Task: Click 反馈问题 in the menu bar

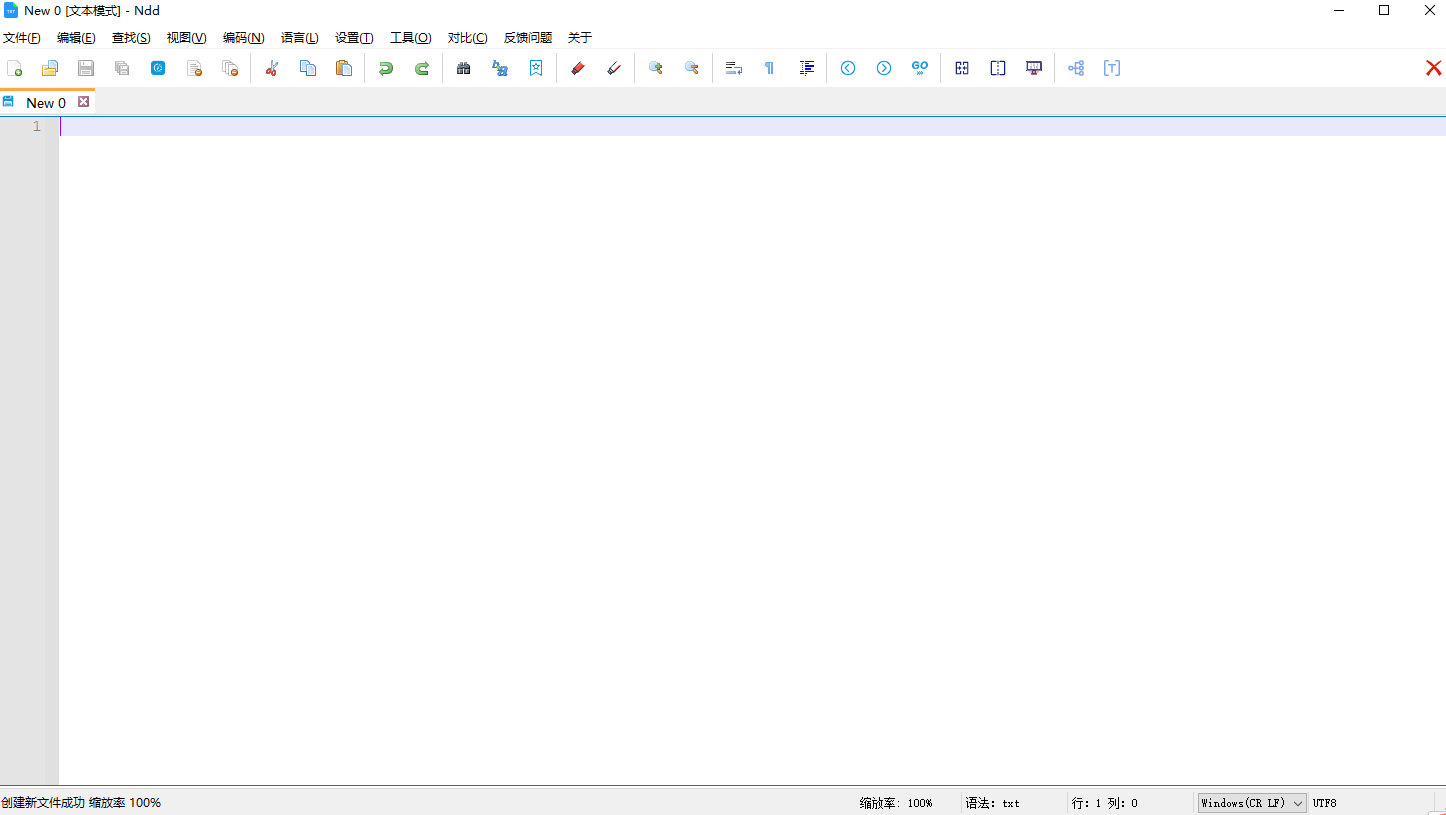Action: pyautogui.click(x=528, y=37)
